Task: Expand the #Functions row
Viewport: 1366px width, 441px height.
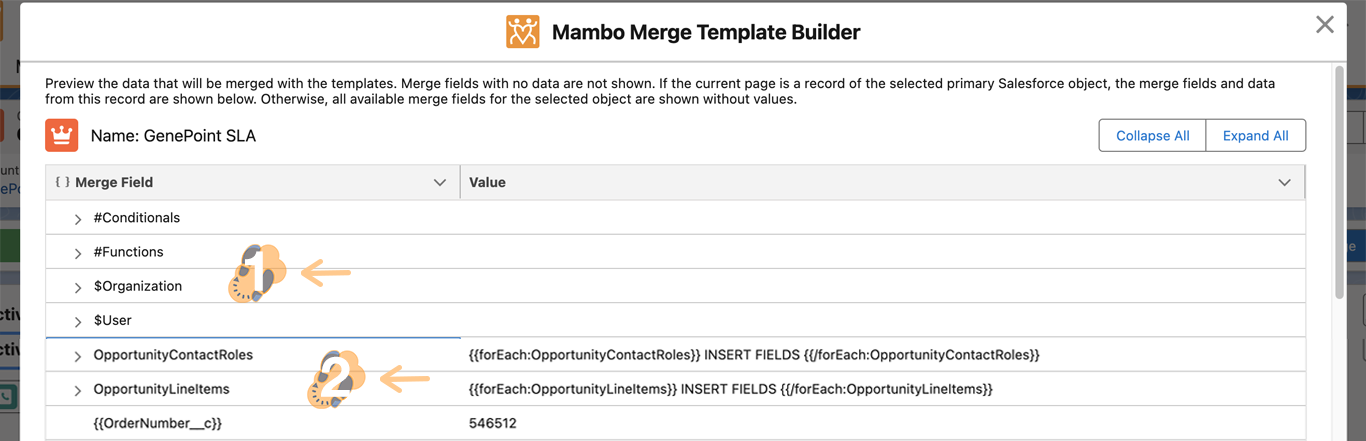Action: pyautogui.click(x=78, y=253)
